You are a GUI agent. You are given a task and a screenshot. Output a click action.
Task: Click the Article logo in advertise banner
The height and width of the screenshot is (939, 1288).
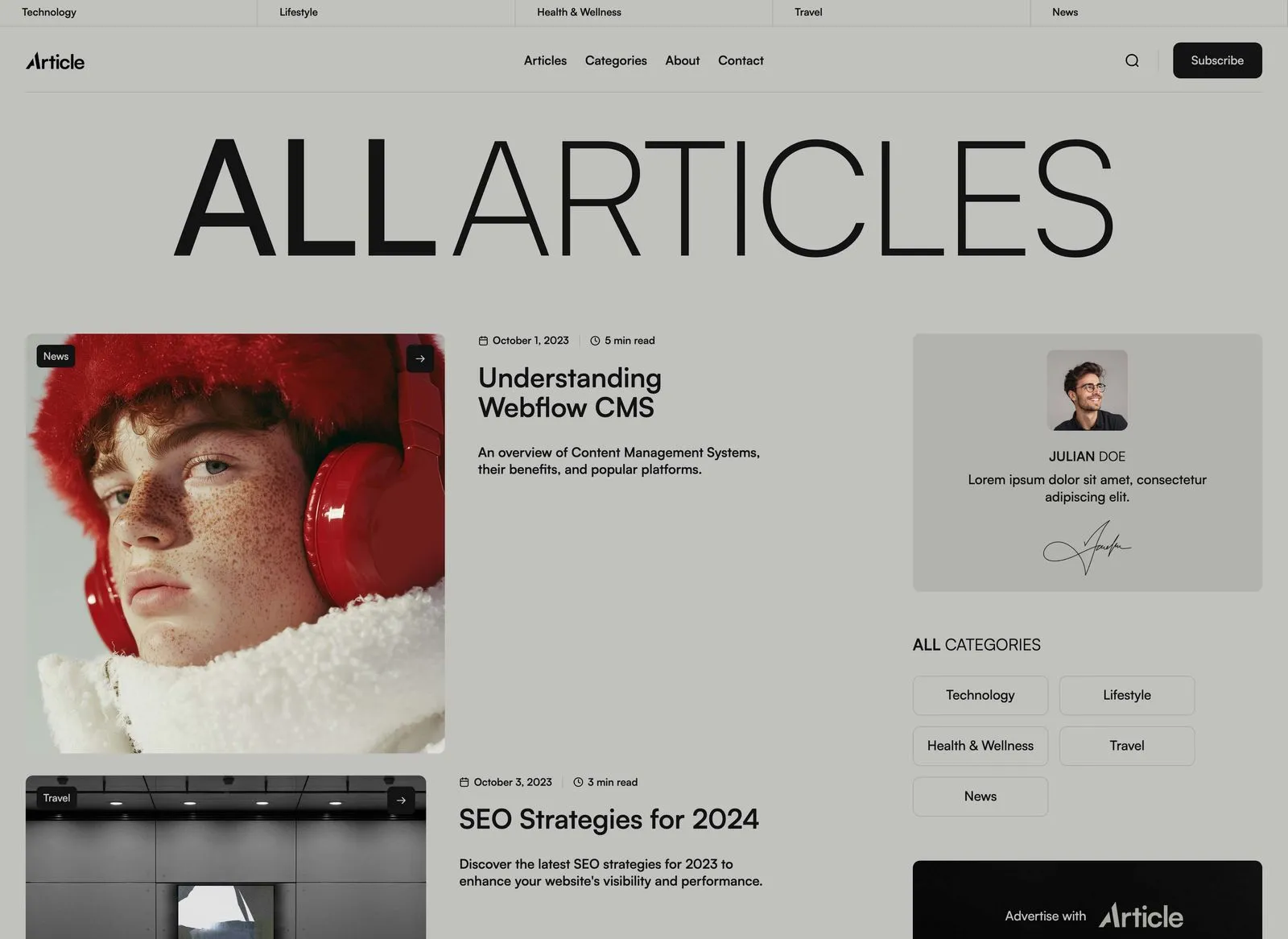point(1141,916)
